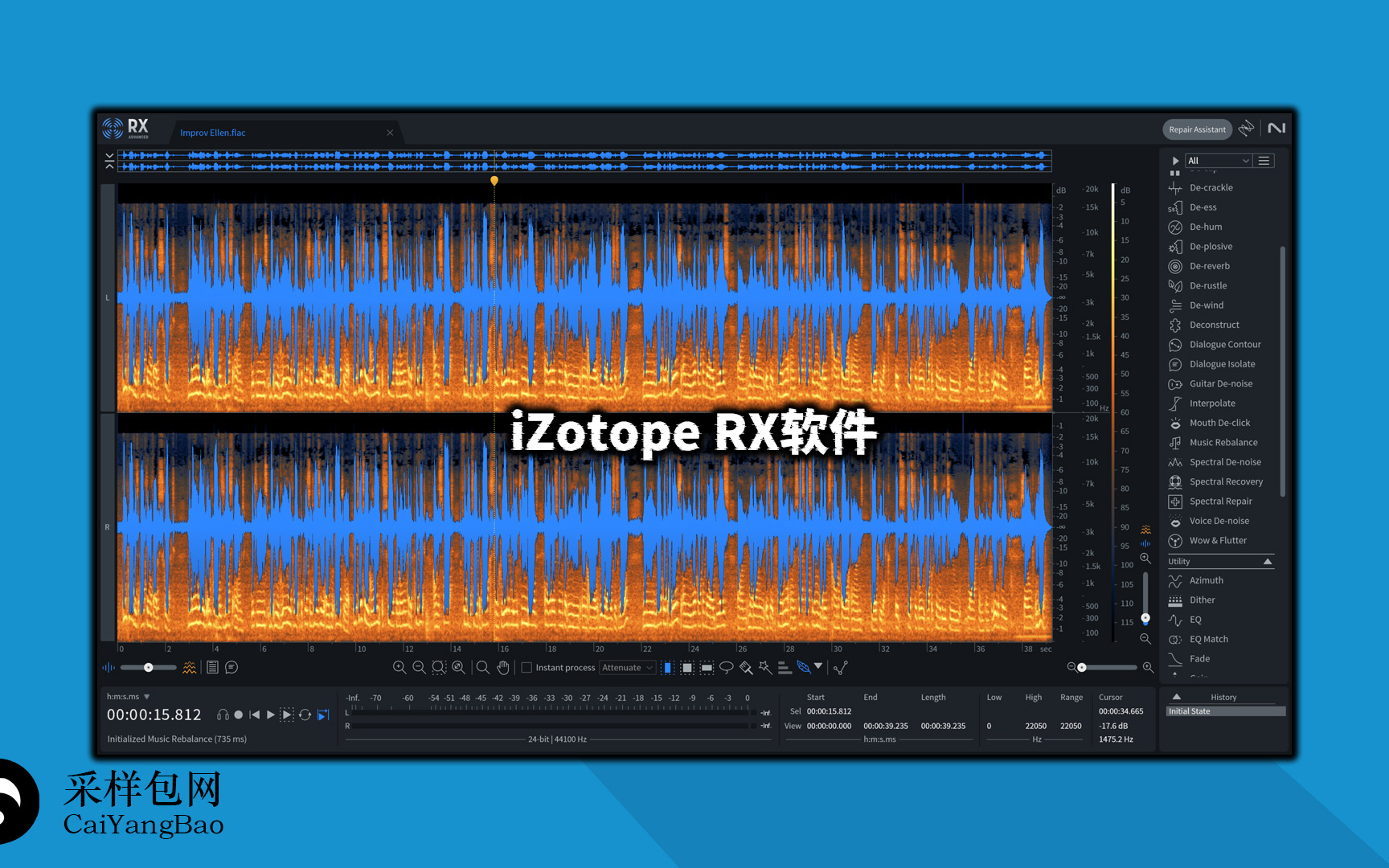
Task: Adjust the horizontal zoom slider
Action: pos(1108,668)
